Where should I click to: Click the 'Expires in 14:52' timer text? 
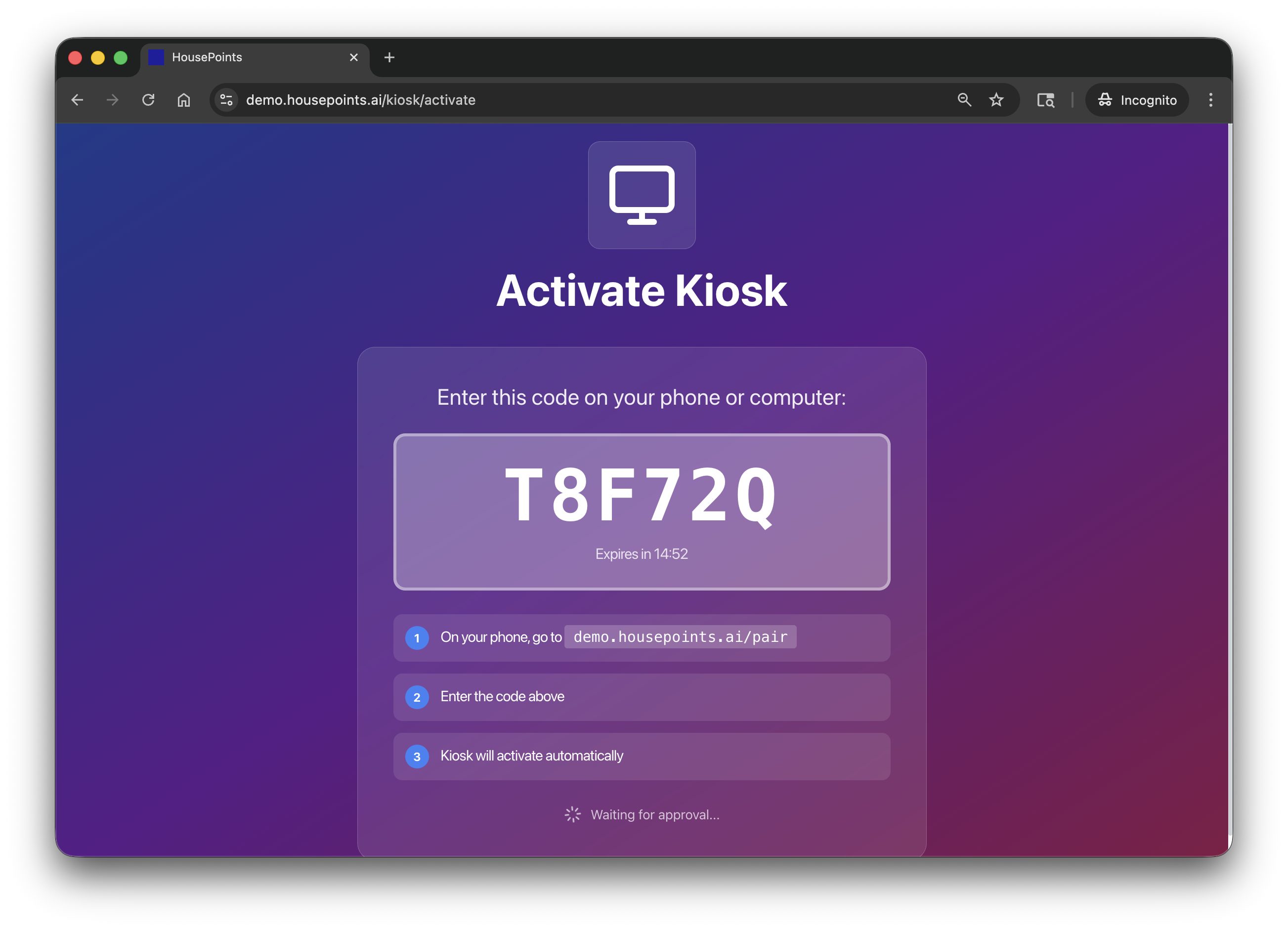(642, 554)
